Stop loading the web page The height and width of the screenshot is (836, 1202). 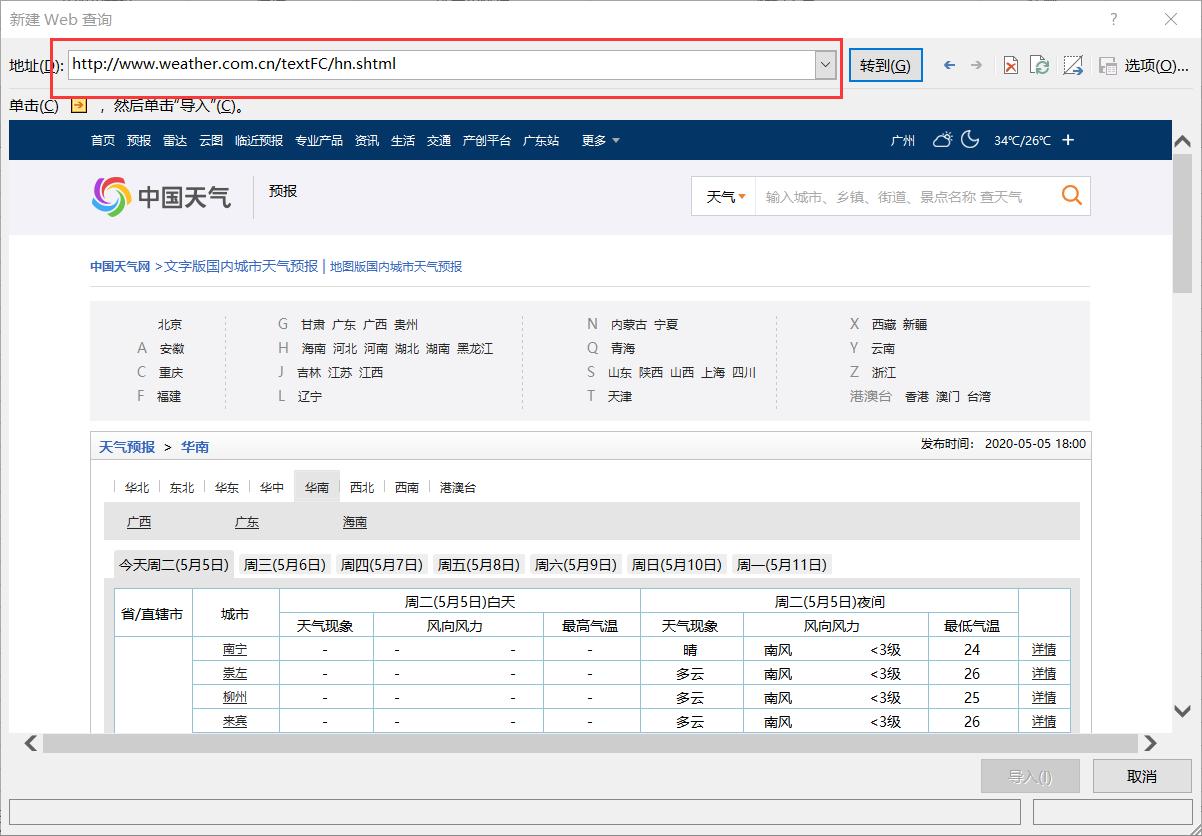(x=1009, y=64)
